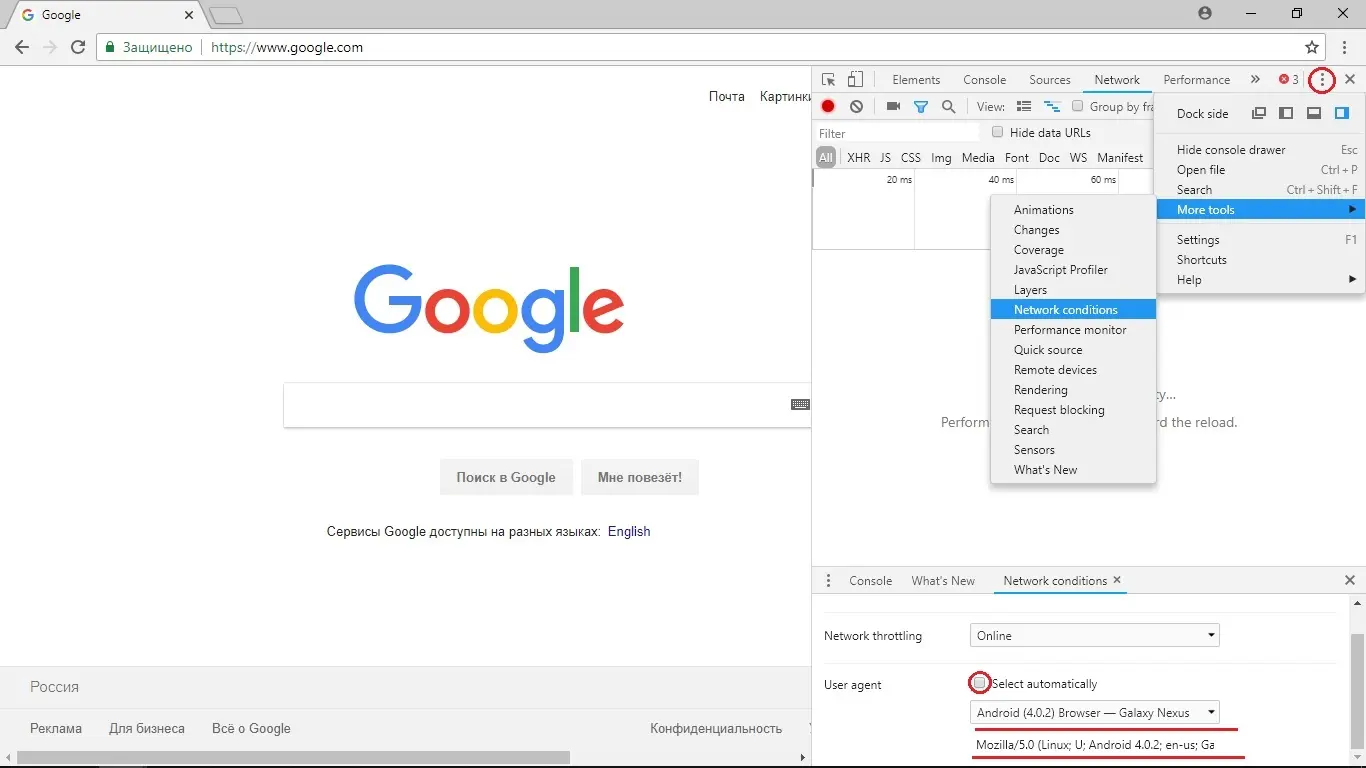Toggle the device toolbar
This screenshot has height=768, width=1366.
(855, 79)
